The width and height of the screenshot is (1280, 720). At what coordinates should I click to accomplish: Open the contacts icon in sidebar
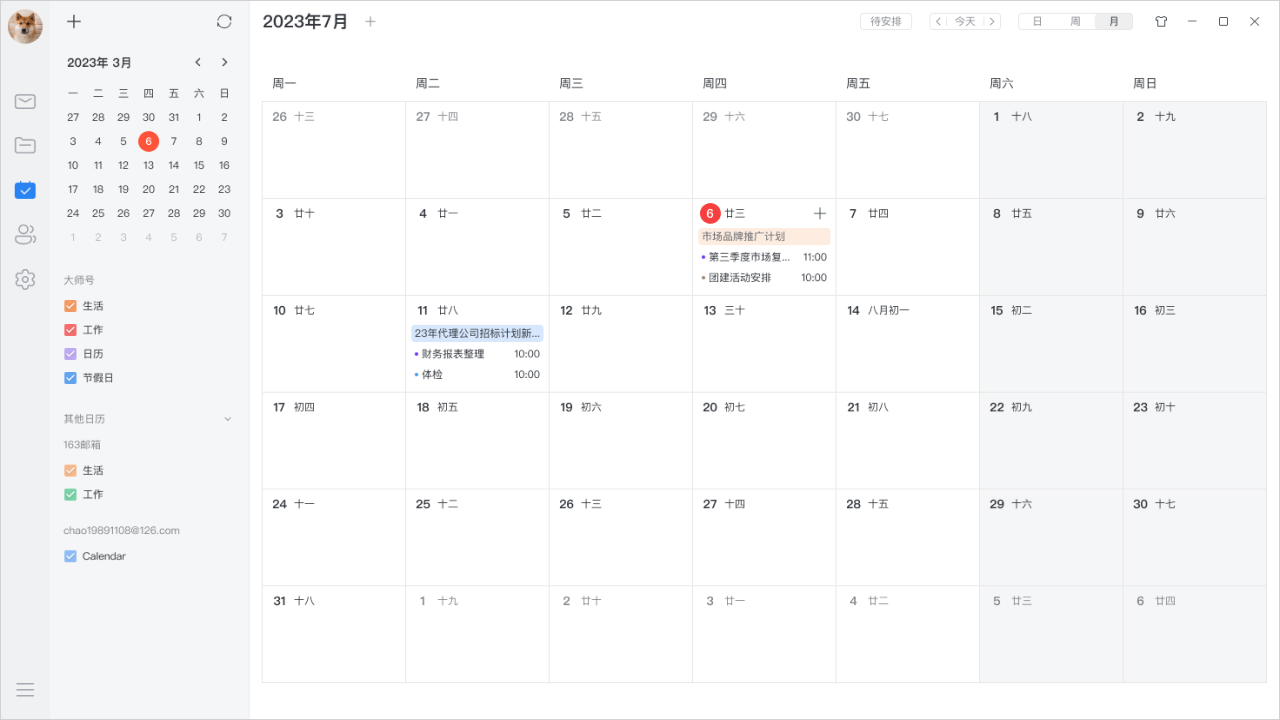25,235
